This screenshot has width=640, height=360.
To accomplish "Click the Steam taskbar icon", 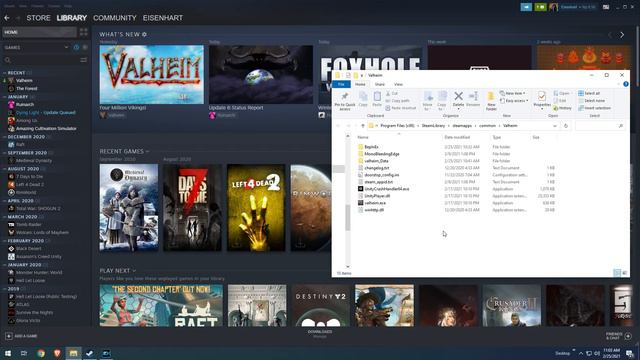I will coord(90,353).
